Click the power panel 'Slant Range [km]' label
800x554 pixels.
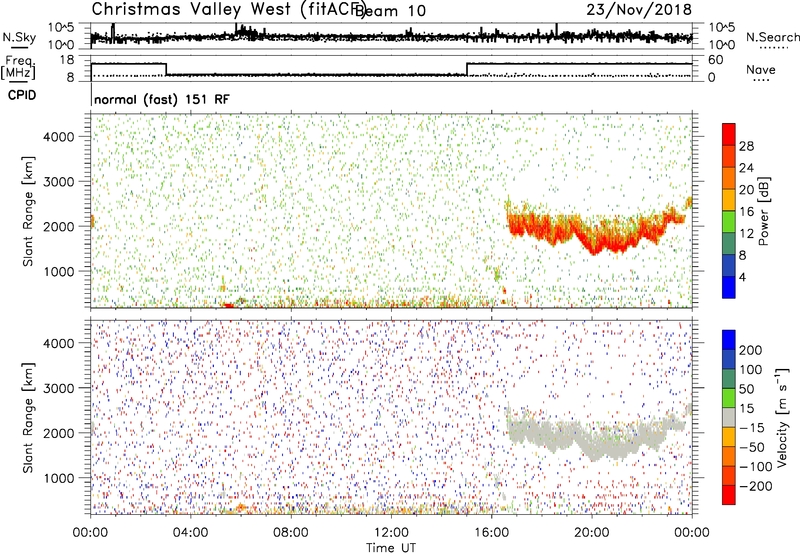(28, 211)
